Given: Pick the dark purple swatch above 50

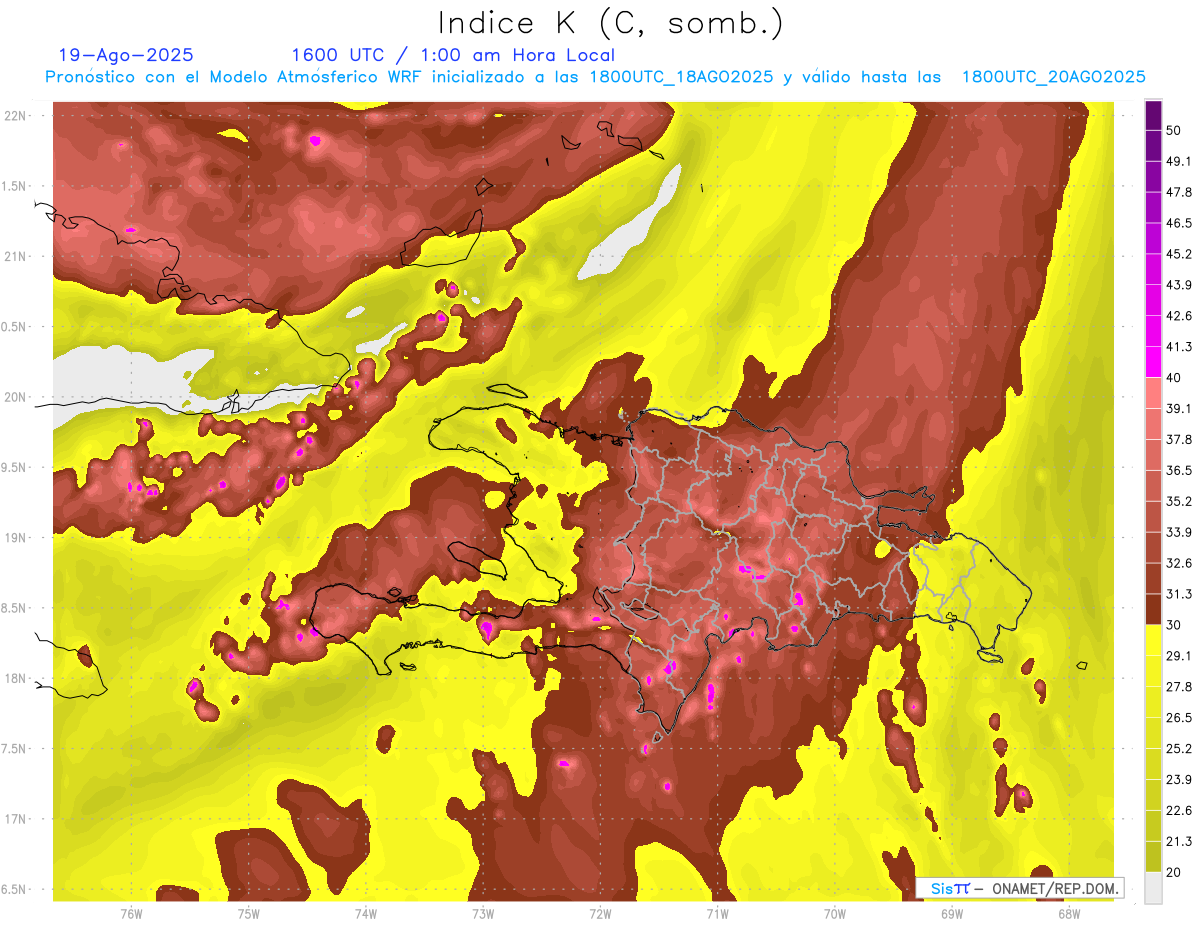Looking at the screenshot, I should click(1153, 116).
